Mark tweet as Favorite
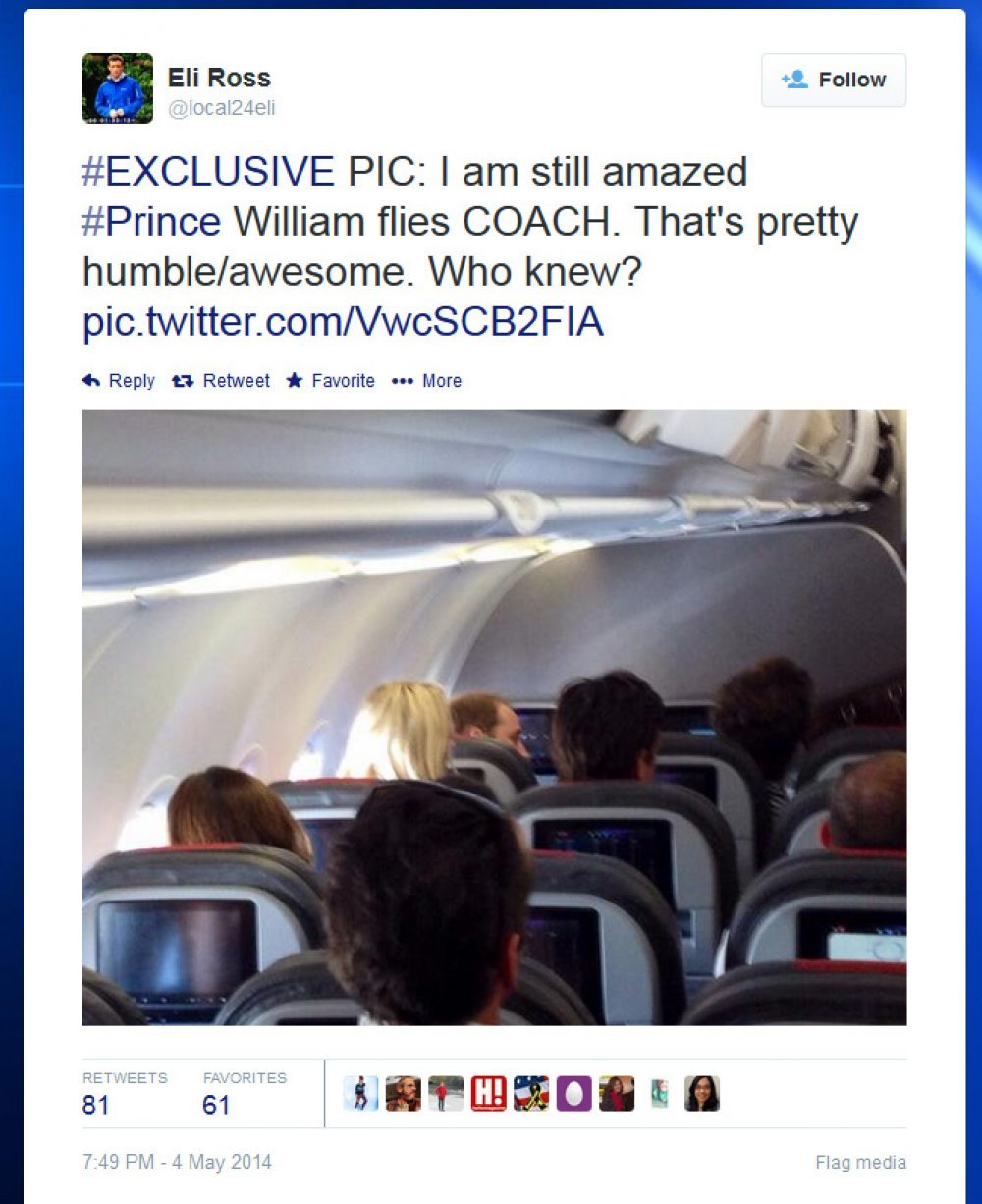Screen dimensions: 982x1204 coord(330,381)
